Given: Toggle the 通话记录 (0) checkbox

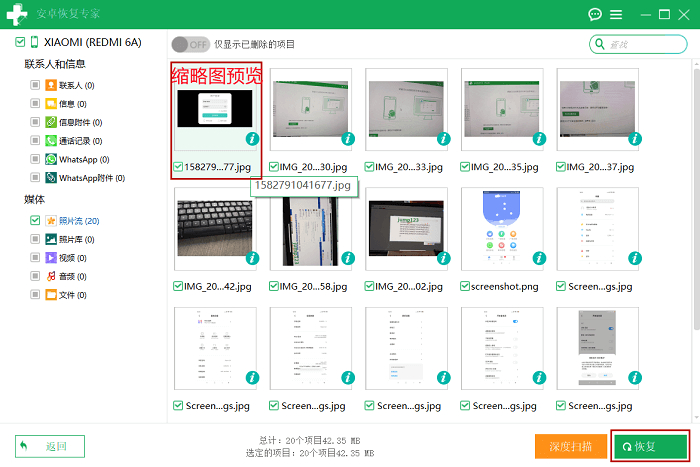Looking at the screenshot, I should pos(35,141).
